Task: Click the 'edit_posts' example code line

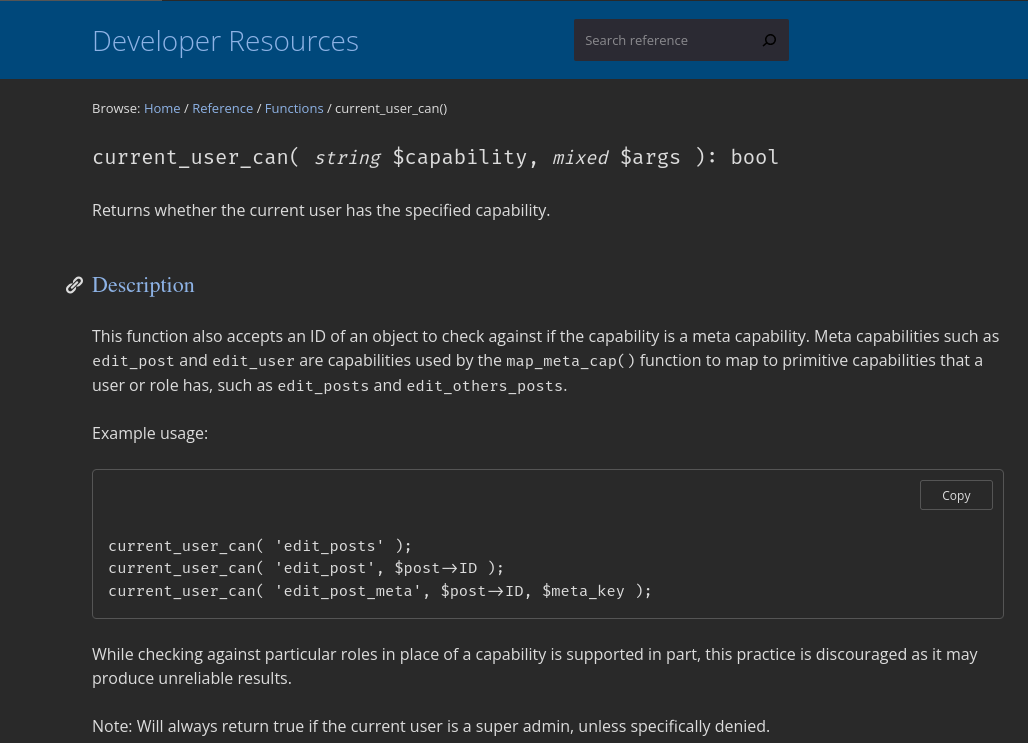Action: point(260,546)
